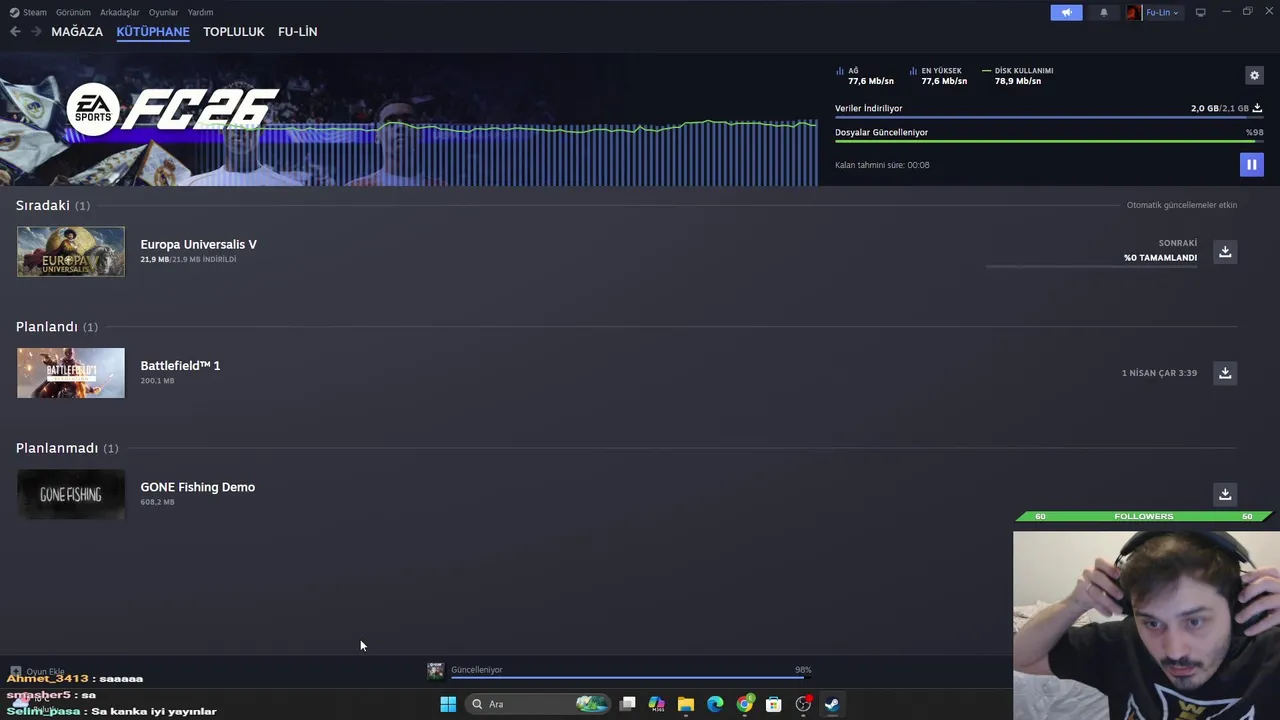Viewport: 1280px width, 720px height.
Task: Open the Yardım menu
Action: tap(200, 12)
